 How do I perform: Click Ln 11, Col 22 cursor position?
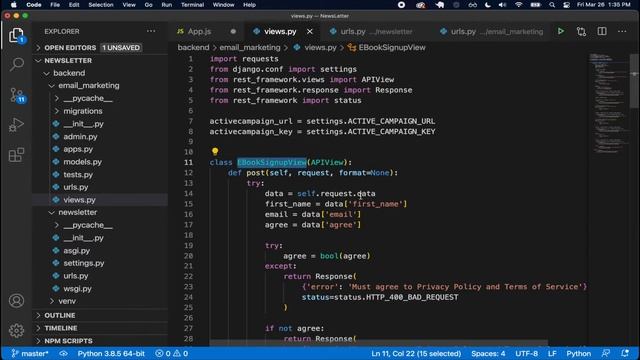pos(416,353)
